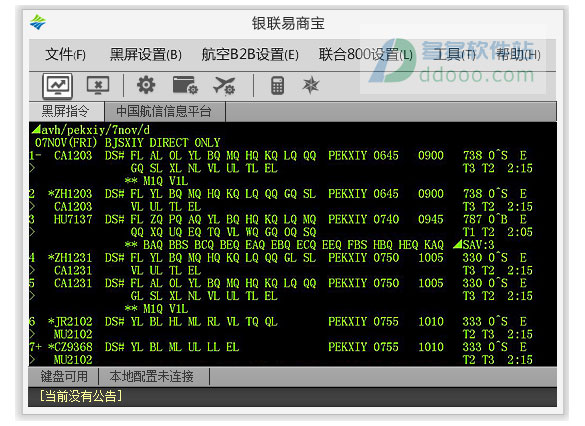Screen dimensions: 585x426
Task: Select flight CA1203 in row 1
Action: pyautogui.click(x=73, y=156)
